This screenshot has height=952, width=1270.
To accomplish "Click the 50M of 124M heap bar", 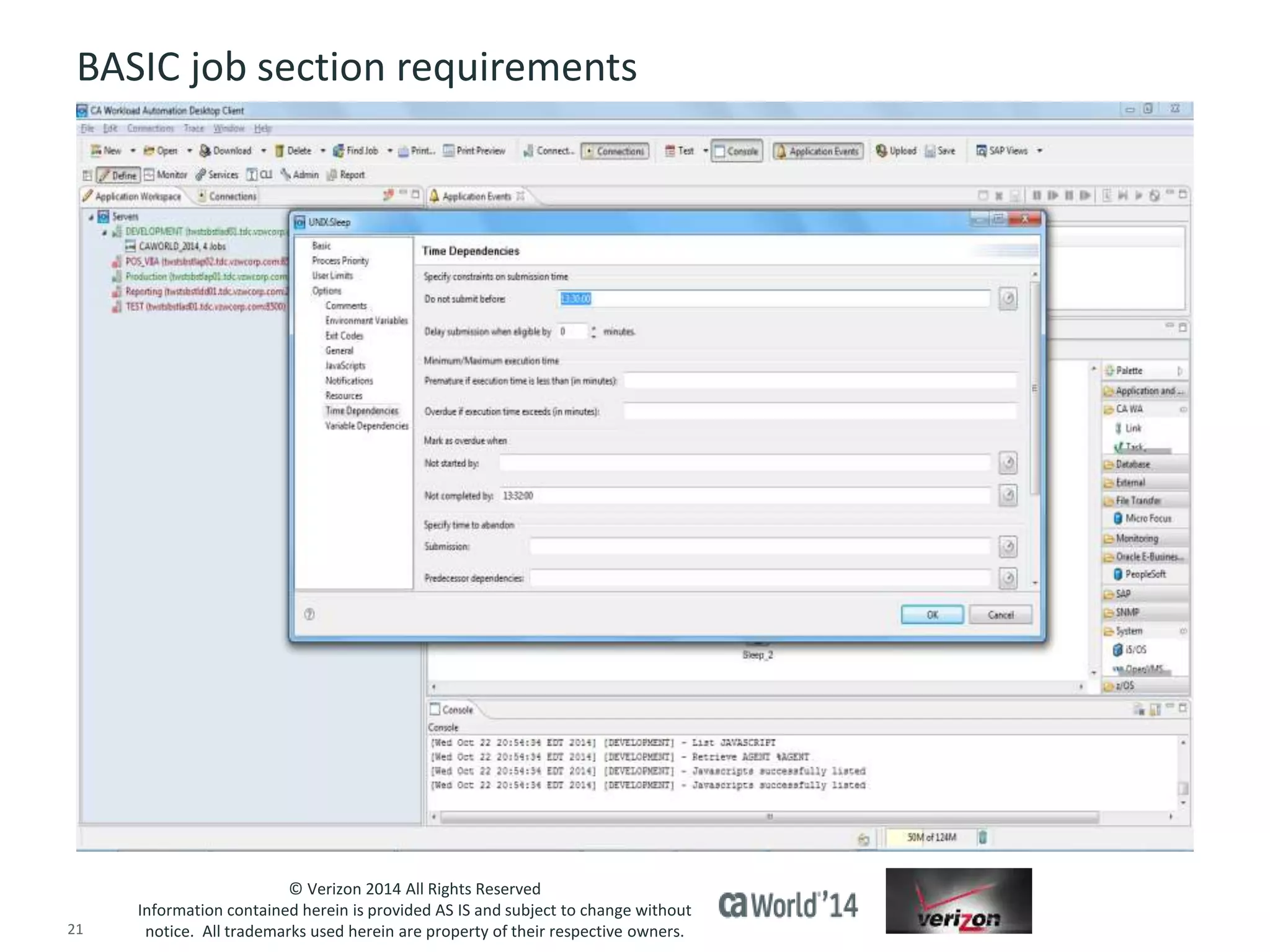I will tap(930, 837).
